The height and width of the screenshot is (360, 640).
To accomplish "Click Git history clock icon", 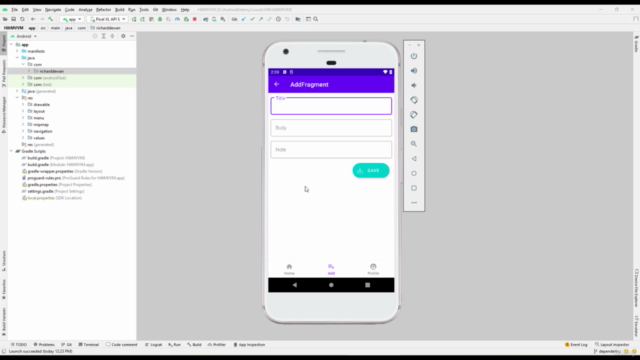I will coord(278,19).
